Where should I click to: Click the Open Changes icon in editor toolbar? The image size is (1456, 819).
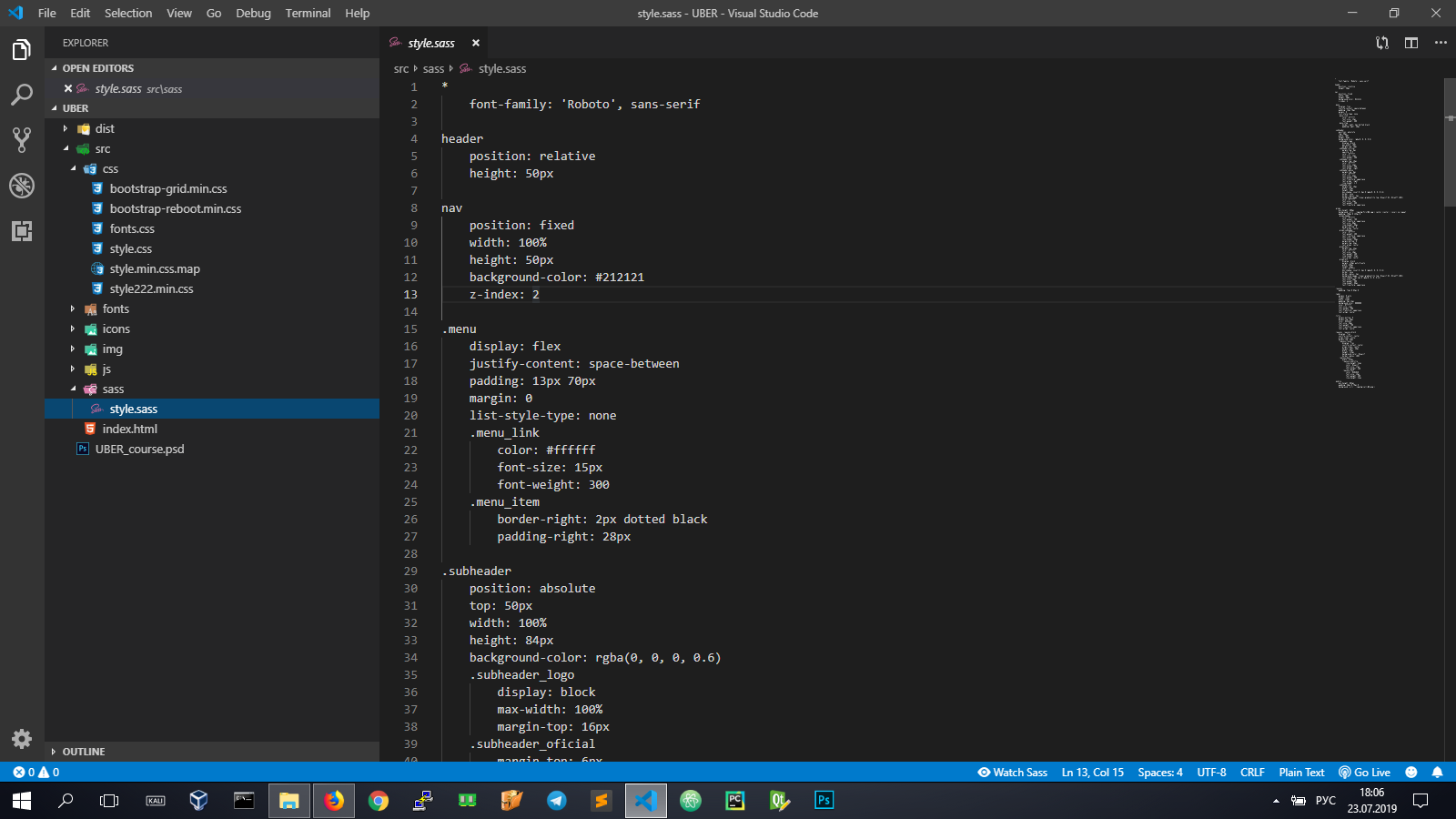tap(1382, 43)
